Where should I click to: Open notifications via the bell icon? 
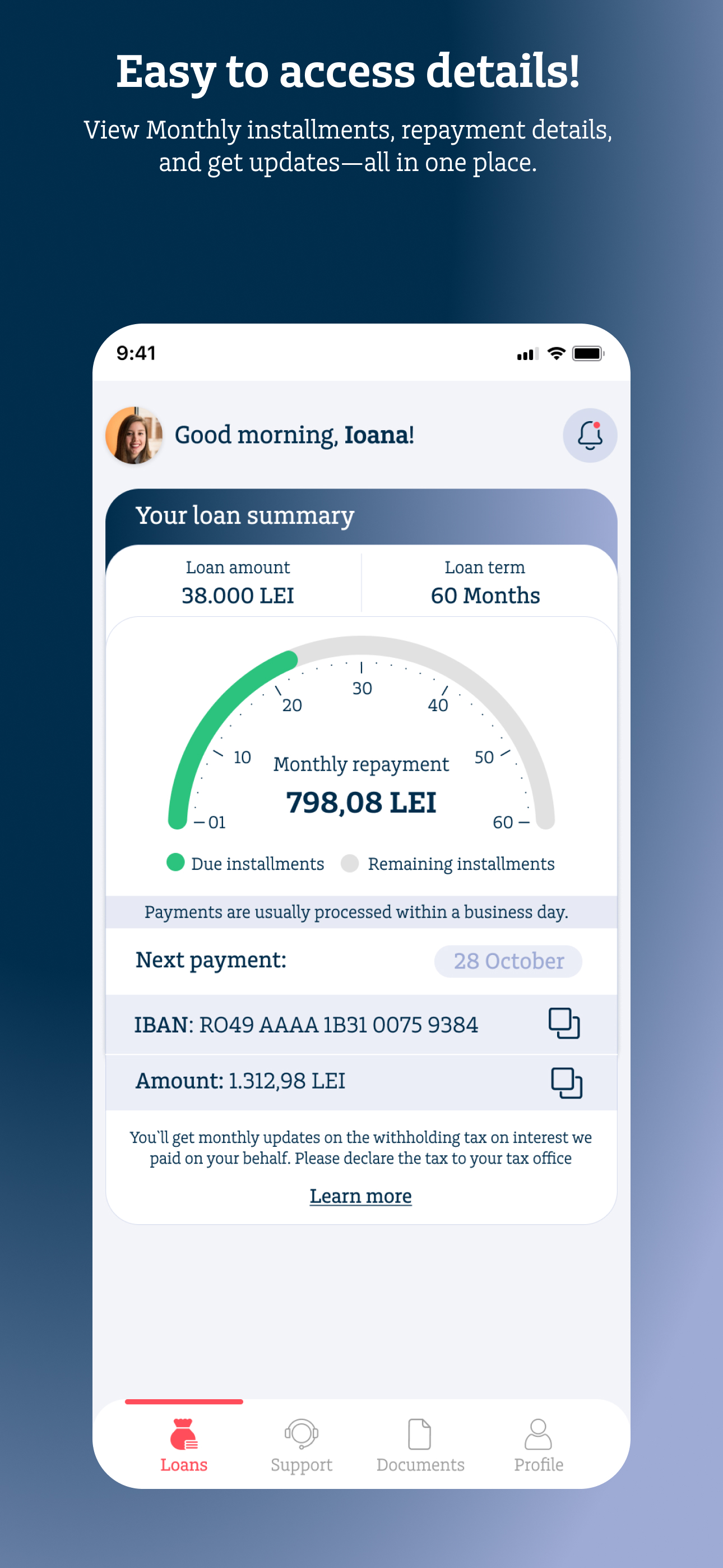[590, 435]
